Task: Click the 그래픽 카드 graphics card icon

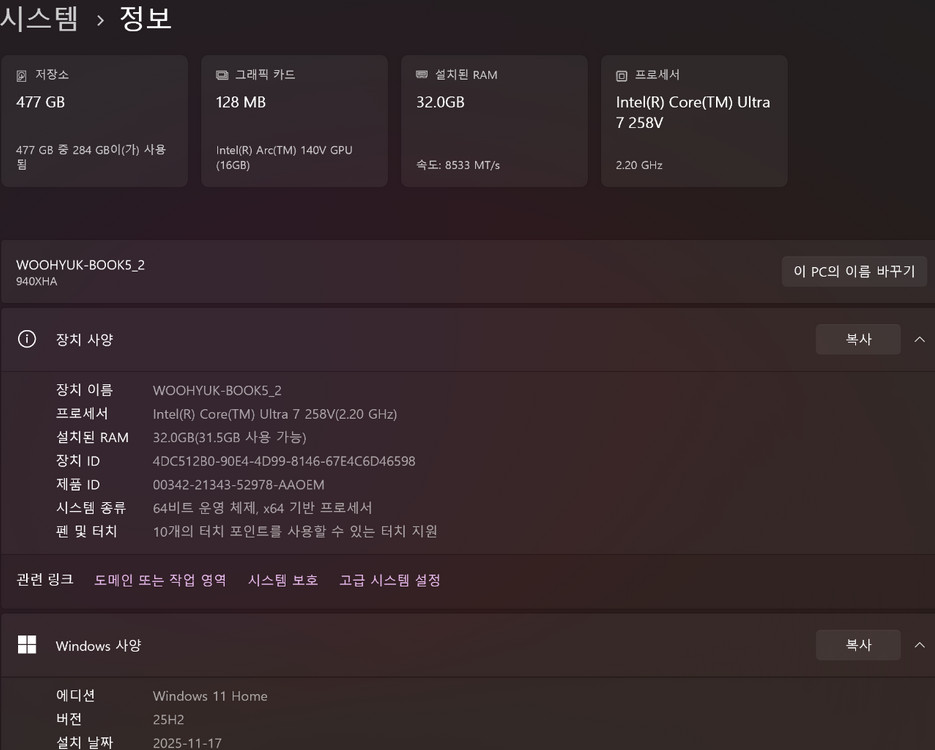Action: [x=221, y=74]
